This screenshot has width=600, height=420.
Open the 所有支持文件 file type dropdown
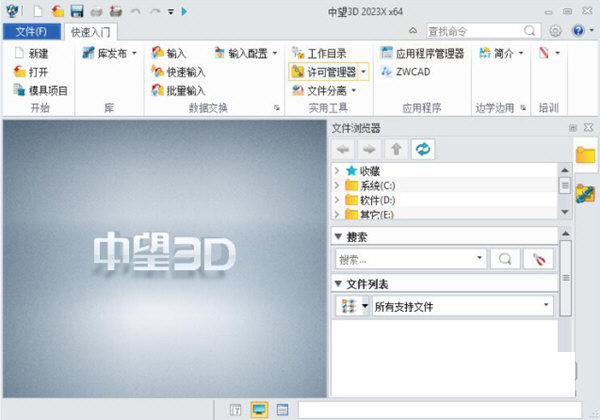click(463, 306)
